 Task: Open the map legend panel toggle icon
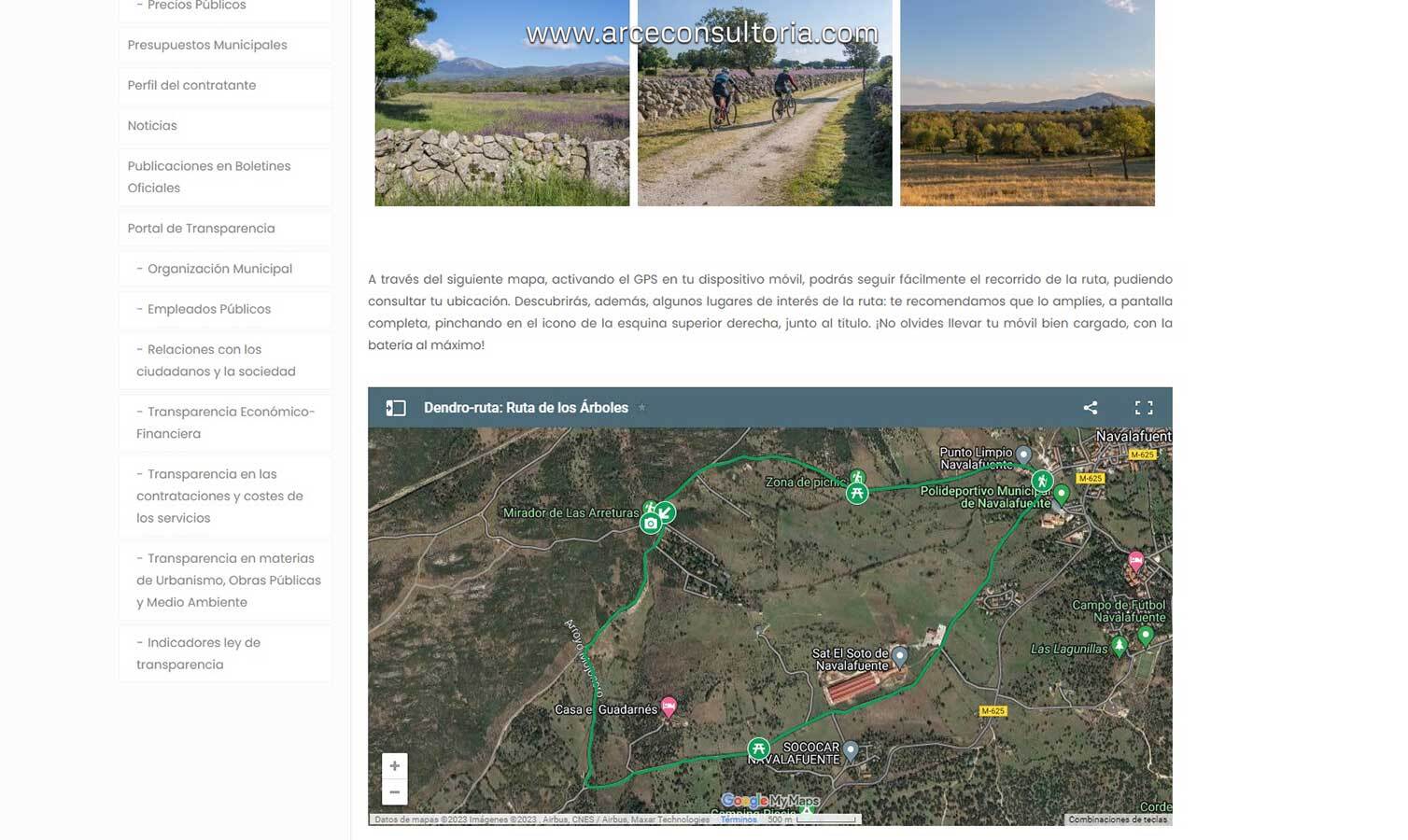click(x=396, y=408)
